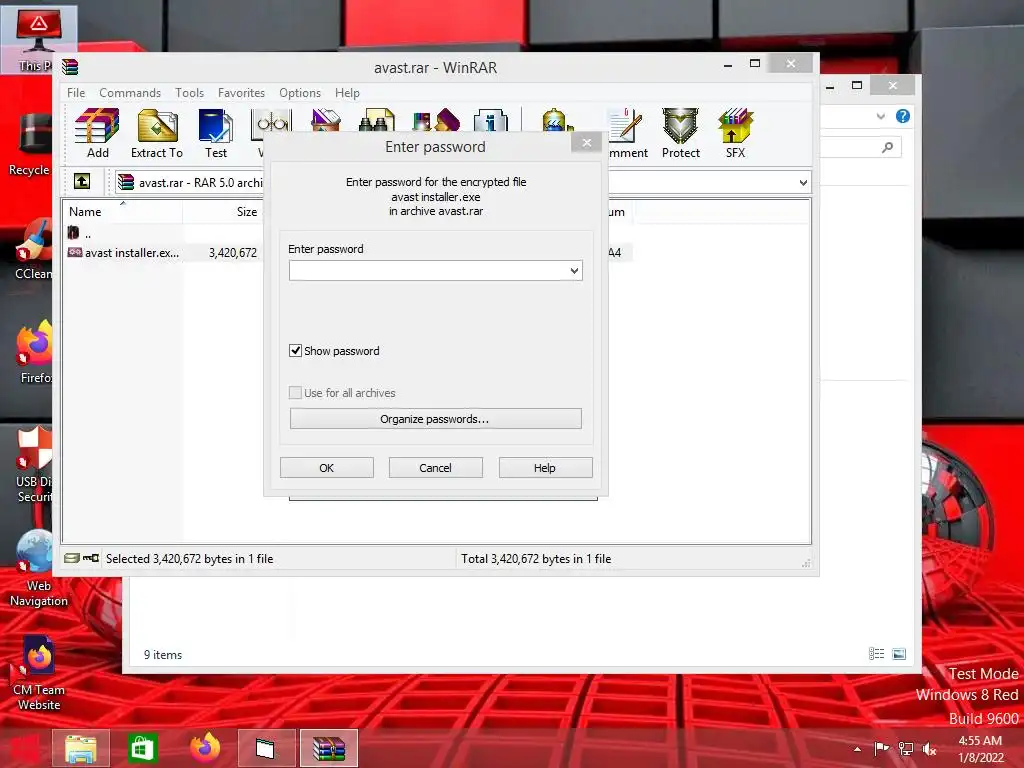Select the parent folder '..' row
The image size is (1024, 768).
pyautogui.click(x=80, y=233)
